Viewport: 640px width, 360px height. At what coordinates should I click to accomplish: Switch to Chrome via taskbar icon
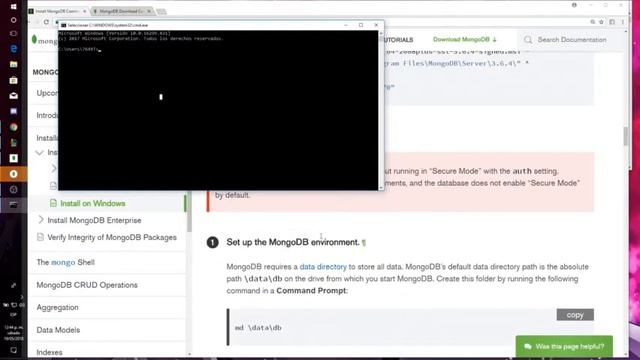13,127
